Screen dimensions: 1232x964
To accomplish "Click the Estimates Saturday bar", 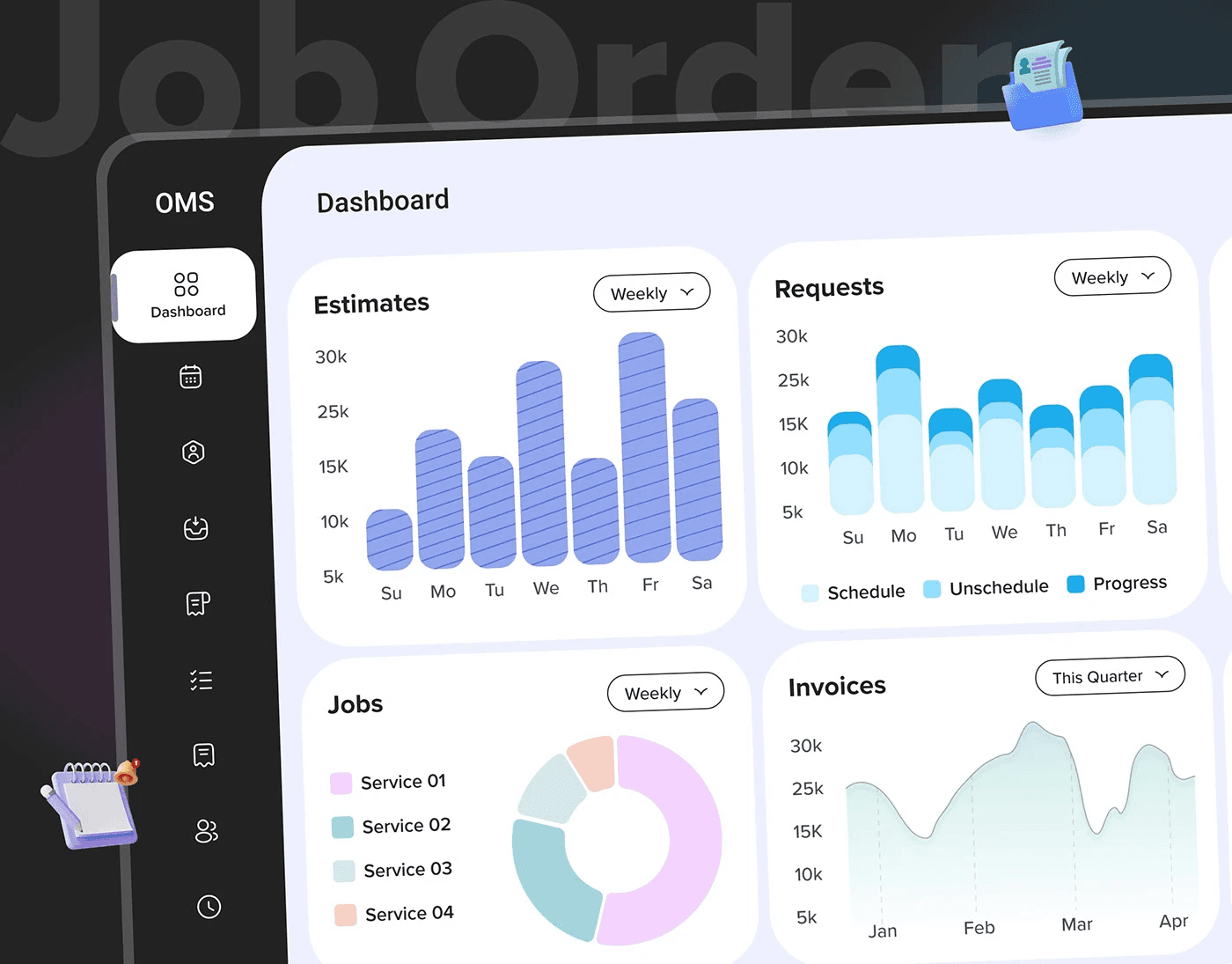I will [x=698, y=480].
